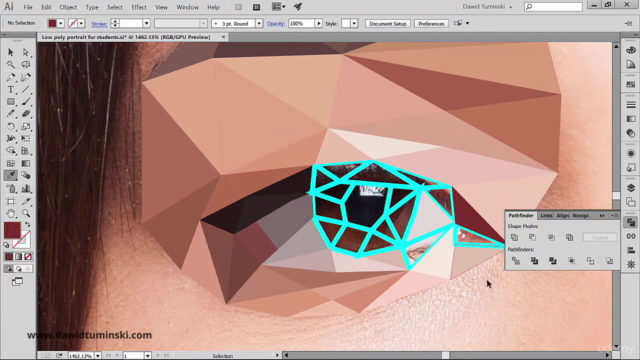
Task: Select the Hand tool
Action: coord(11,213)
